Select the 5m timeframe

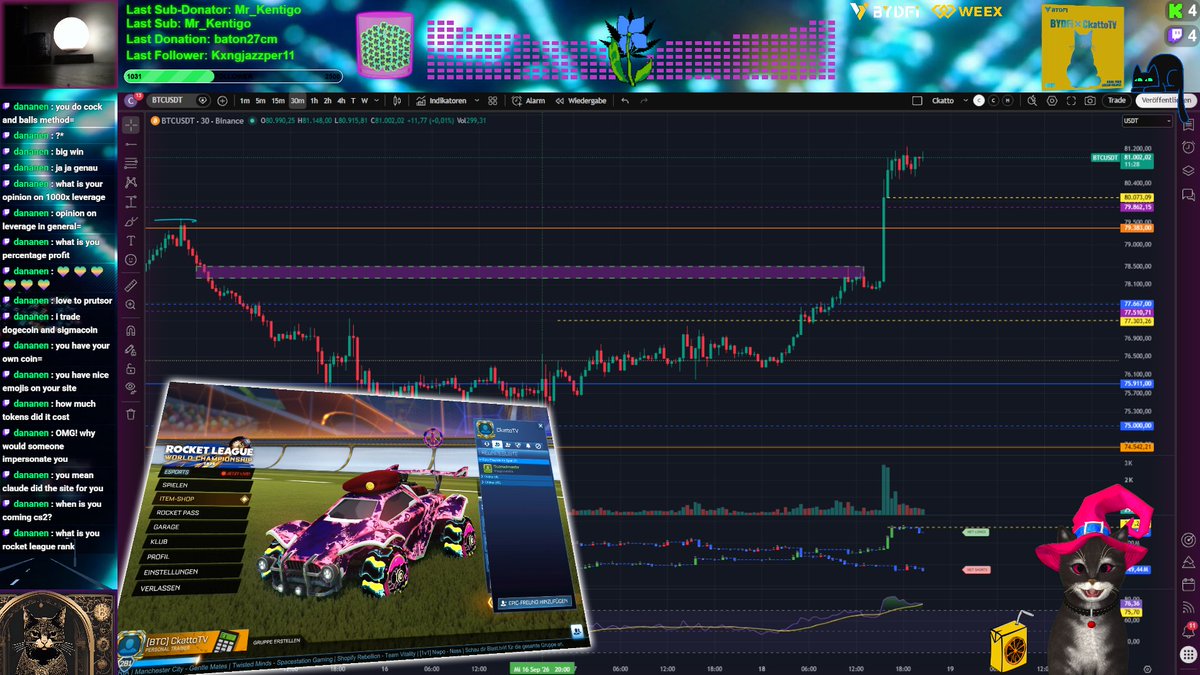(260, 101)
